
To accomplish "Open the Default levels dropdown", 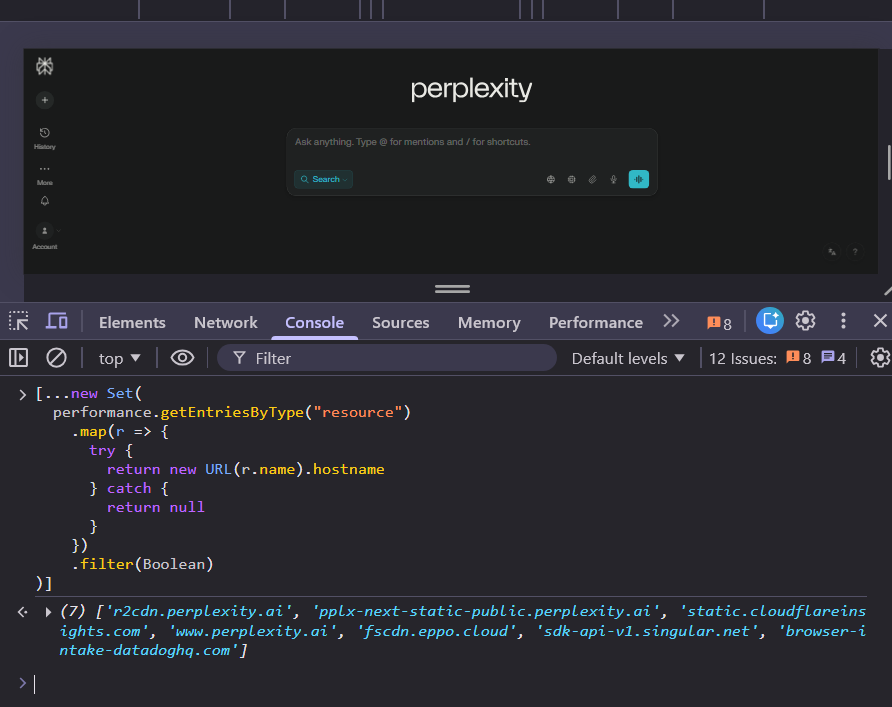I will click(x=628, y=358).
